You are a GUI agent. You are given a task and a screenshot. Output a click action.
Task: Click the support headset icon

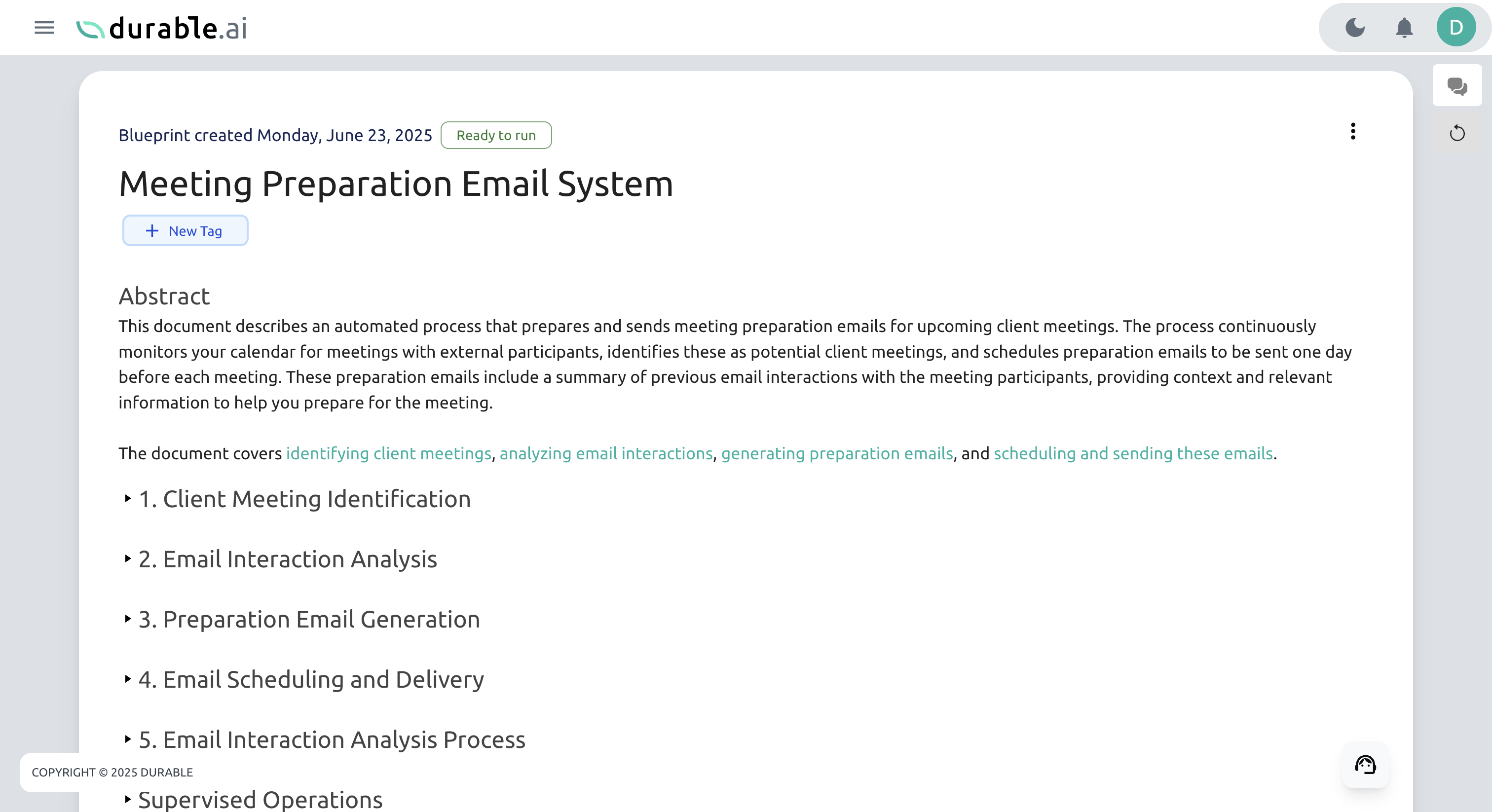(1365, 765)
